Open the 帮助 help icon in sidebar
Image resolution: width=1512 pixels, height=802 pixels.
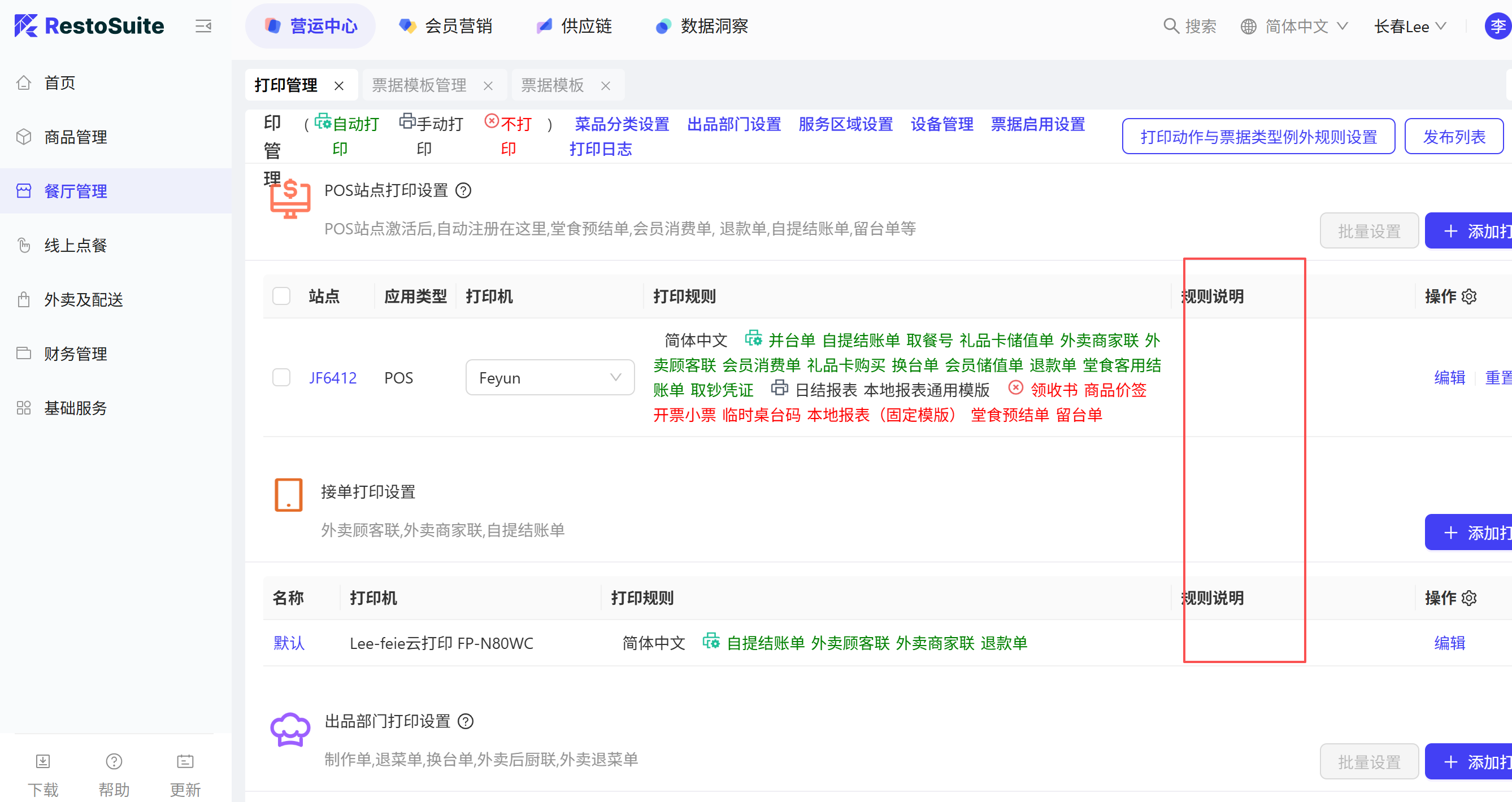114,761
